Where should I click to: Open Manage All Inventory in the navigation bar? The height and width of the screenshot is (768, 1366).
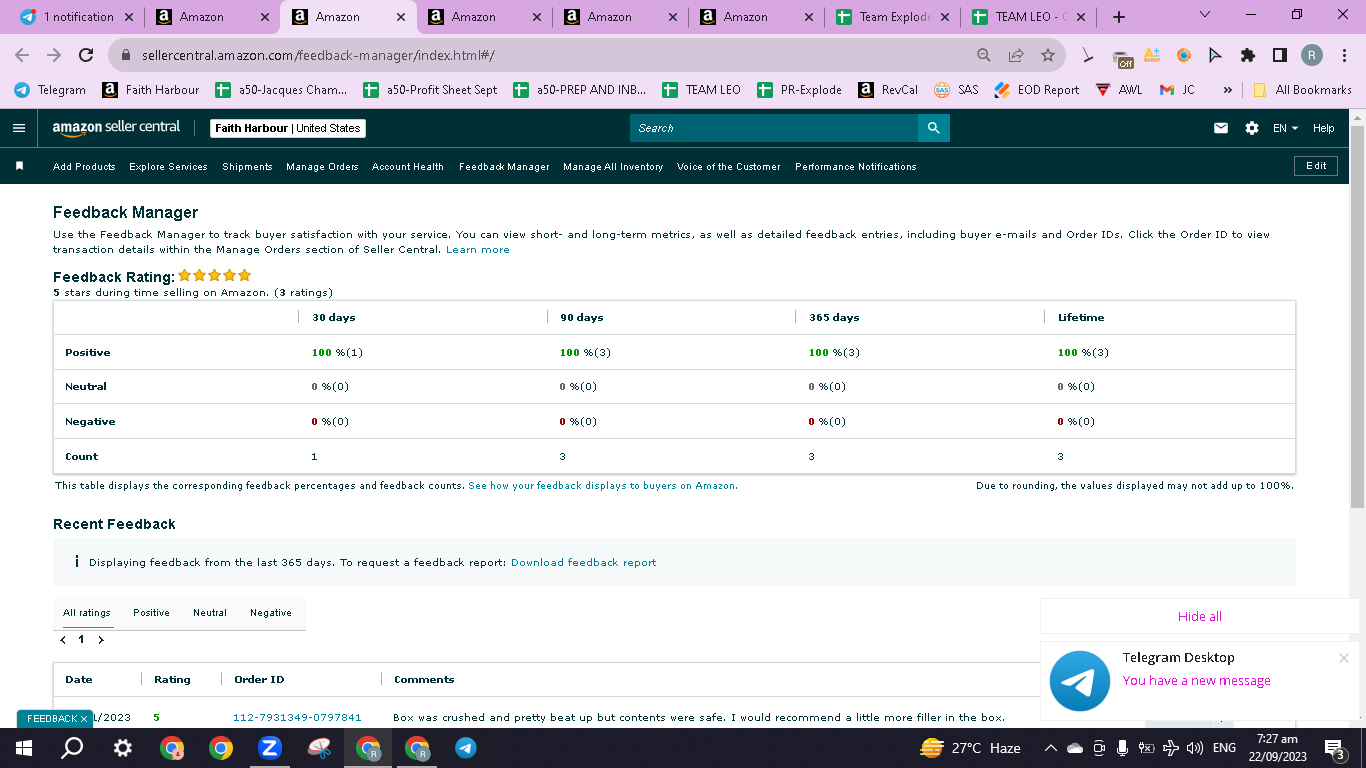pyautogui.click(x=613, y=167)
